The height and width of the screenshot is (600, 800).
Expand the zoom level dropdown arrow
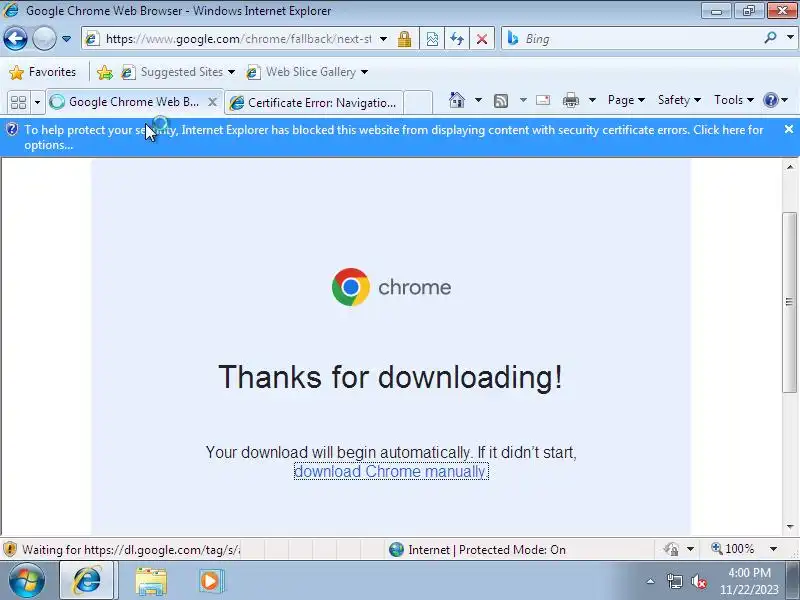[x=773, y=549]
